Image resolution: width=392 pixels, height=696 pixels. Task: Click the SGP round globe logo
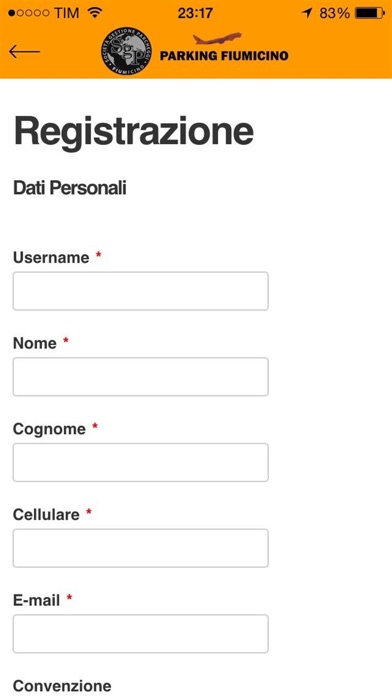[x=126, y=50]
